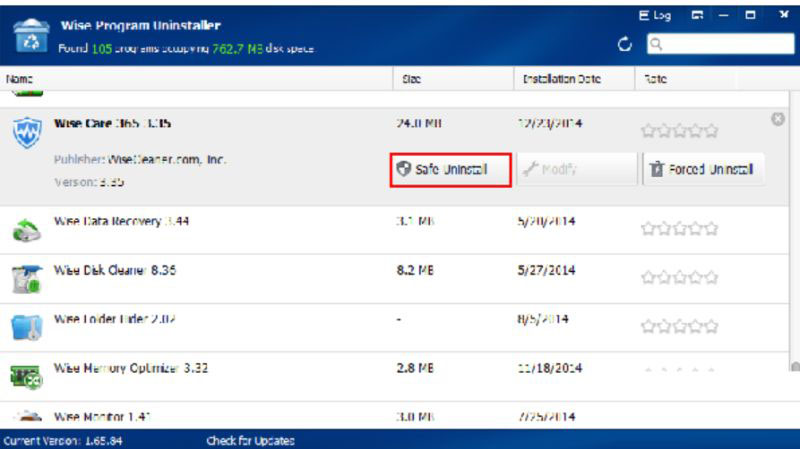Close the expanded Wise Care 365 entry
Viewport: 800px width, 449px height.
click(x=778, y=119)
